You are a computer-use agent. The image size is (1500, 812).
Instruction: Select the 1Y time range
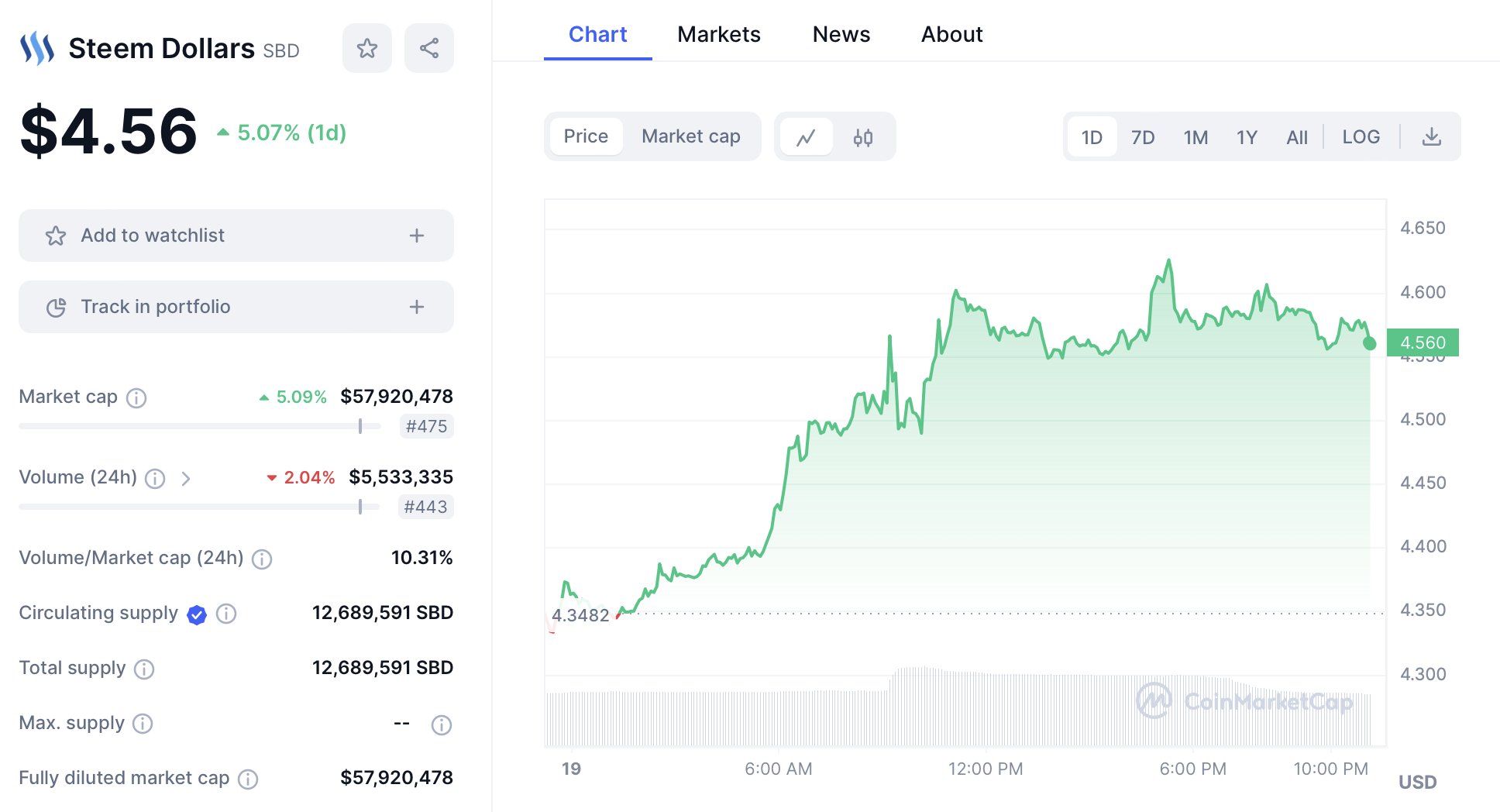1247,137
